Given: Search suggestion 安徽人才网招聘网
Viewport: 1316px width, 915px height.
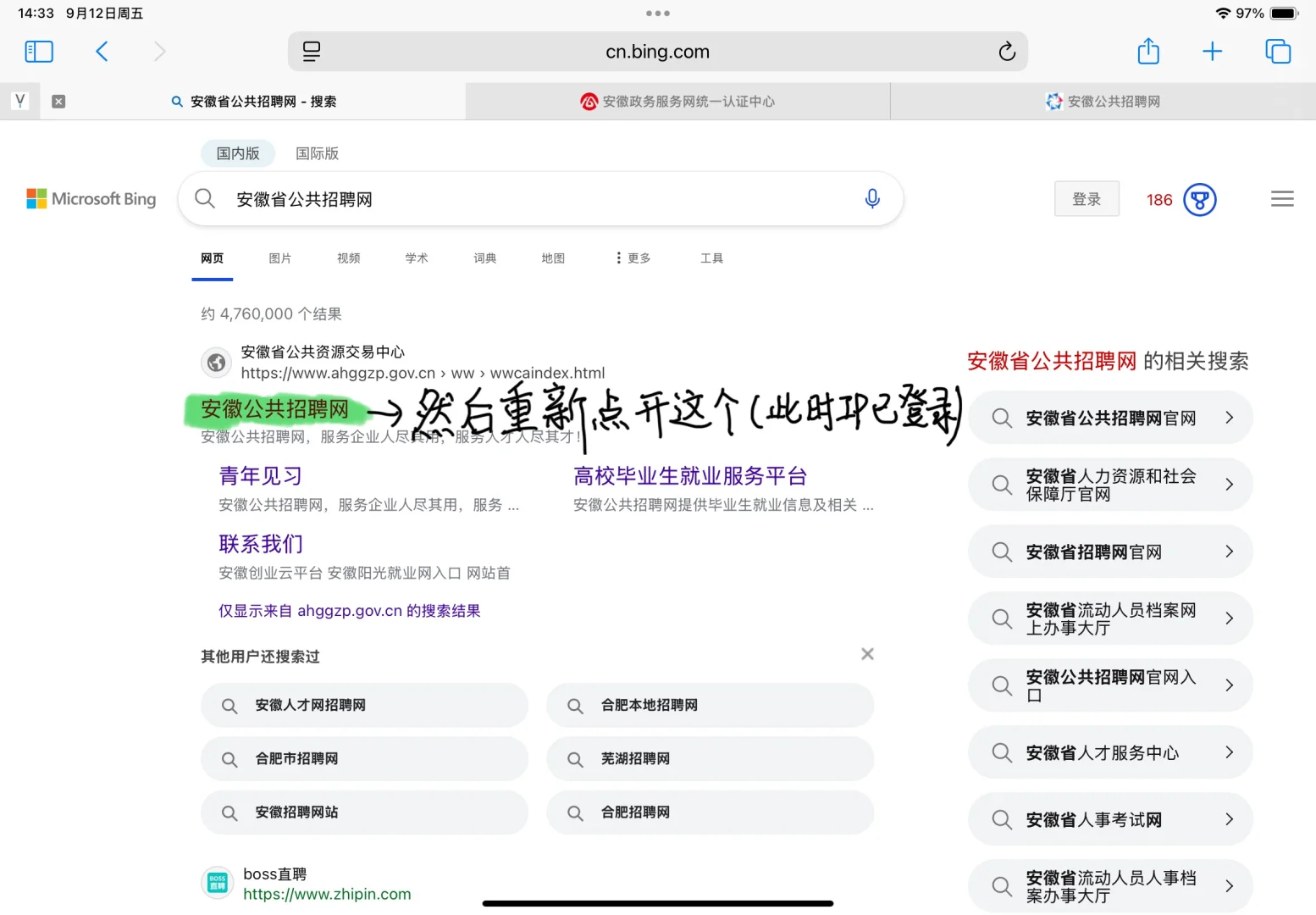Looking at the screenshot, I should [364, 705].
